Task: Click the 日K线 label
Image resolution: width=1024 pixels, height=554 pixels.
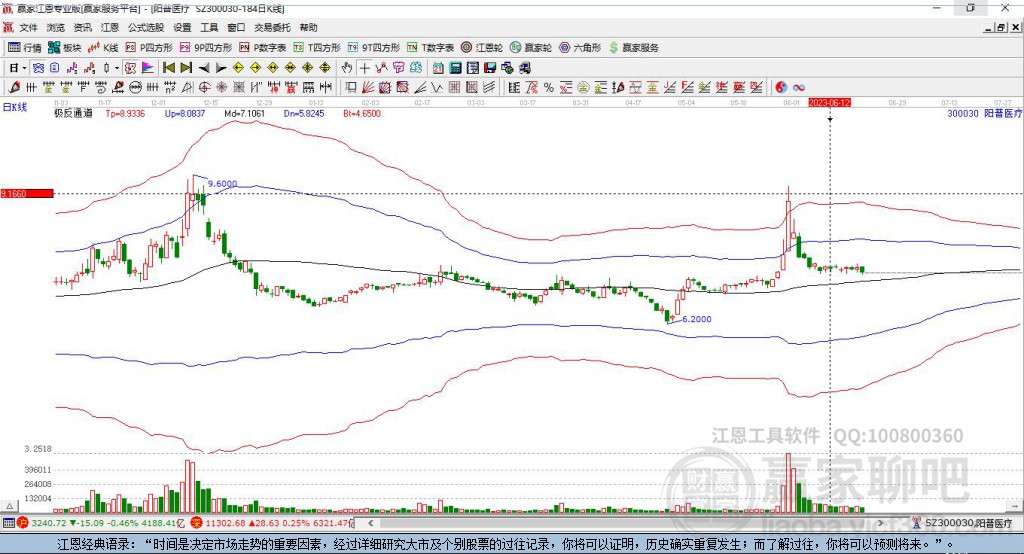Action: pos(14,108)
